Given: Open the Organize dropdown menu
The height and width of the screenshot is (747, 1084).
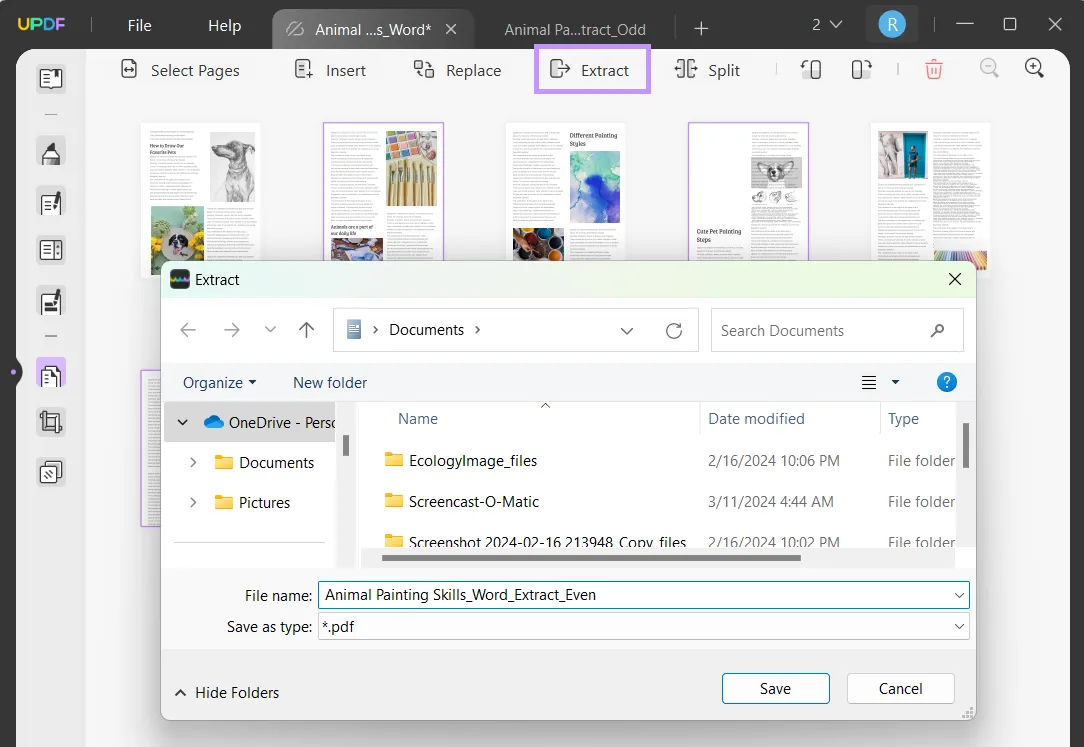Looking at the screenshot, I should click(219, 383).
